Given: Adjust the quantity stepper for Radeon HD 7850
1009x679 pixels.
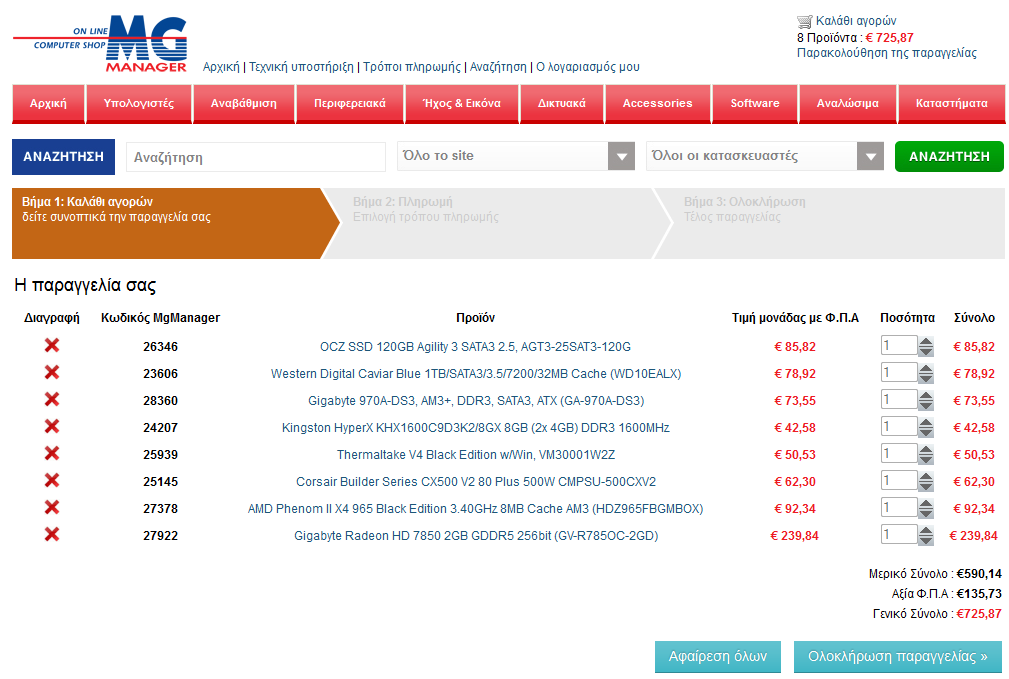Looking at the screenshot, I should point(926,535).
